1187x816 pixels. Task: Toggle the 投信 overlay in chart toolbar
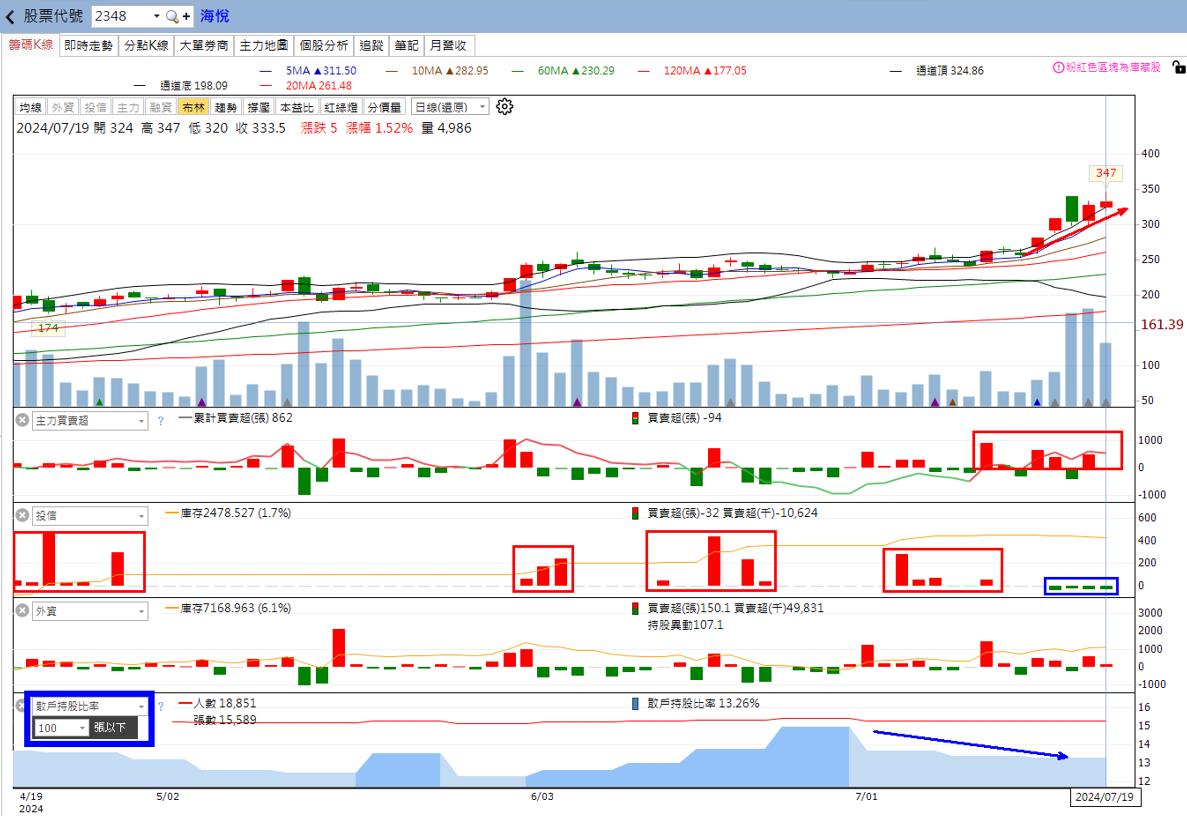click(95, 107)
